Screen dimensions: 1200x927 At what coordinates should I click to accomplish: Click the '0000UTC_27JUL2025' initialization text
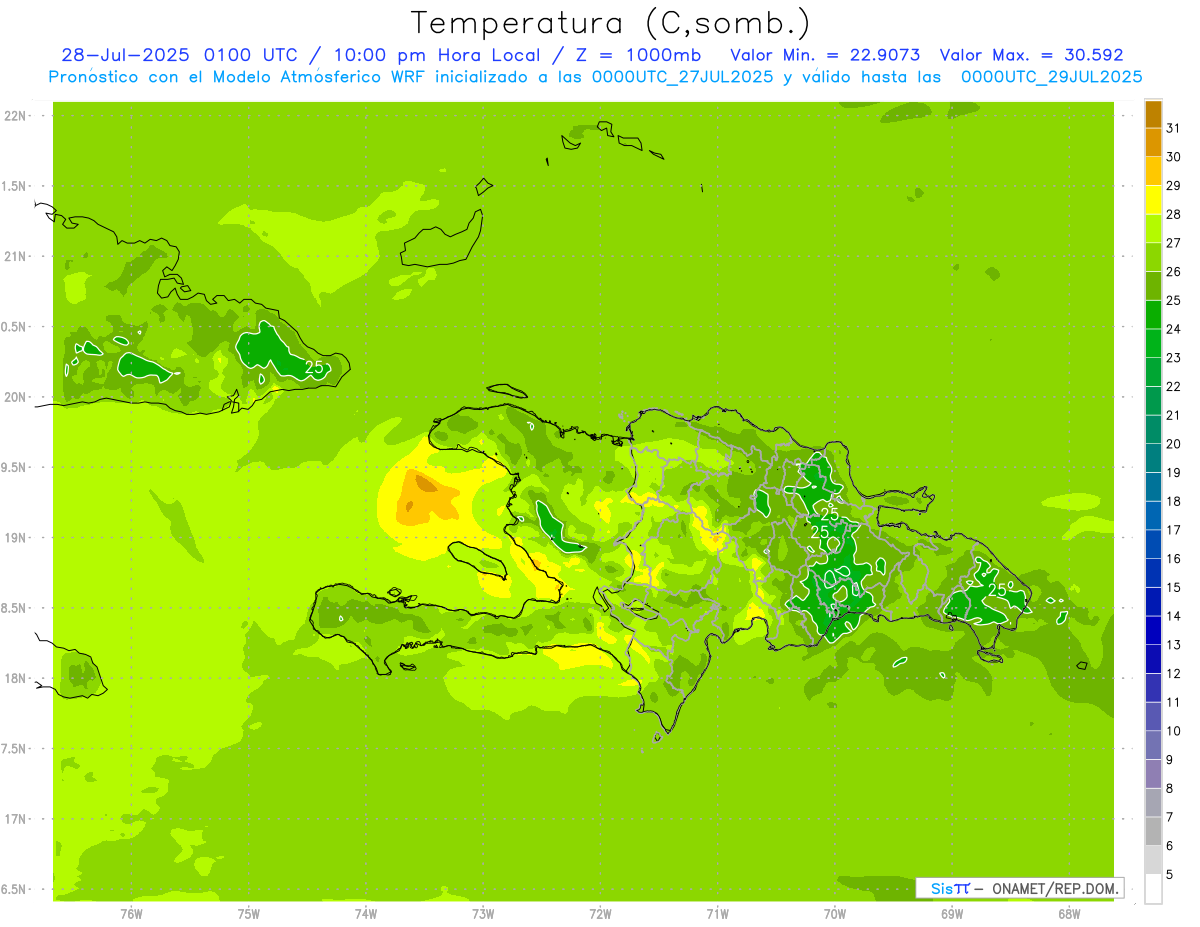(681, 77)
